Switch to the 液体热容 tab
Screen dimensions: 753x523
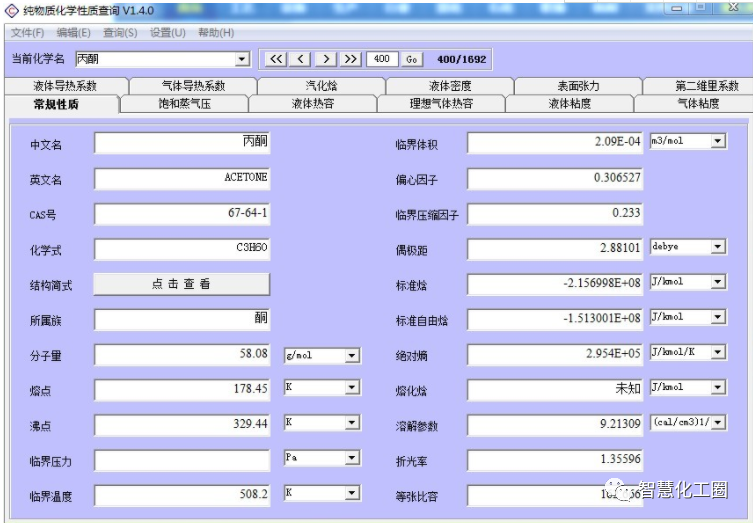click(313, 104)
